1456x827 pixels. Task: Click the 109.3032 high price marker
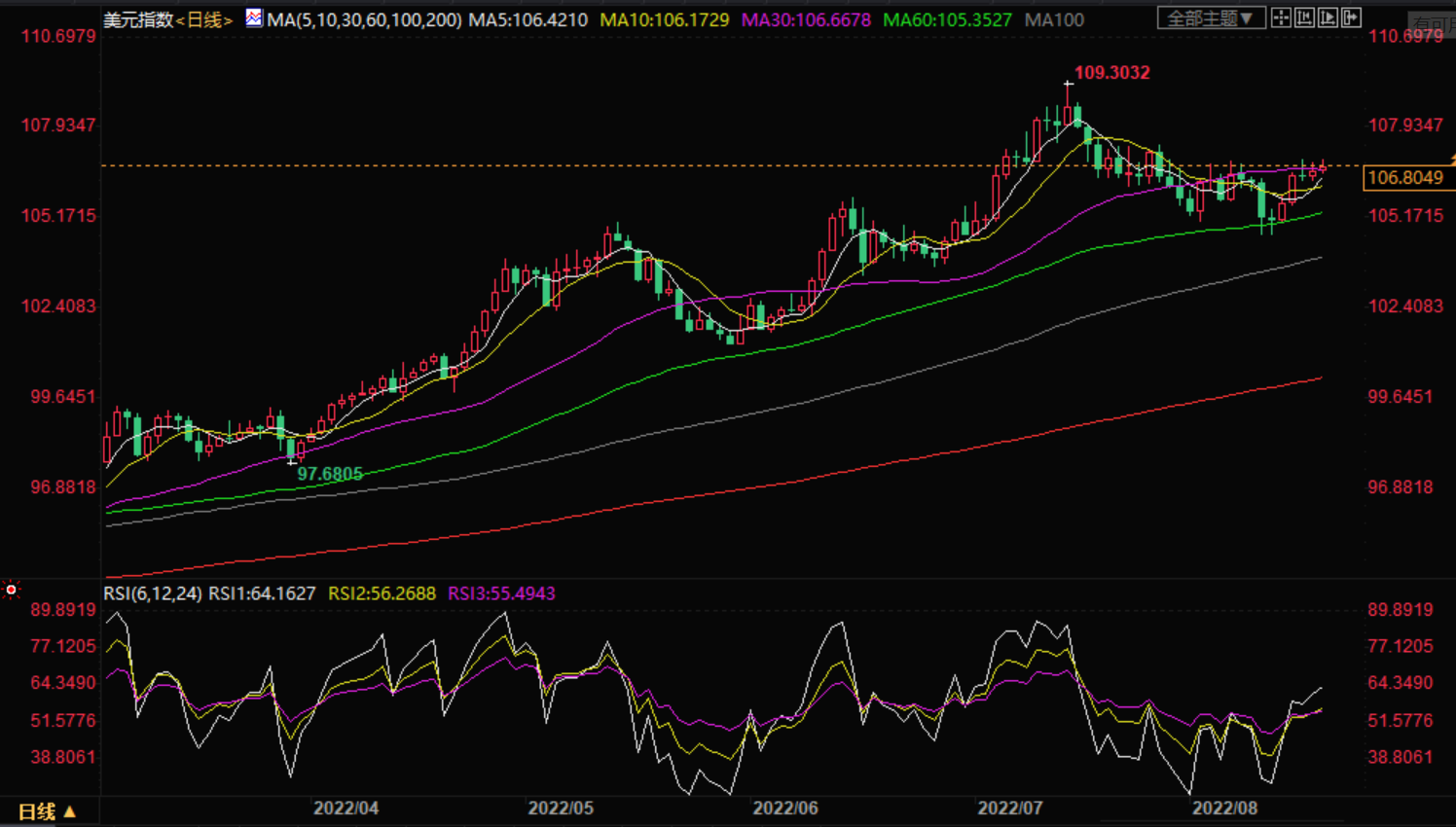[1111, 73]
